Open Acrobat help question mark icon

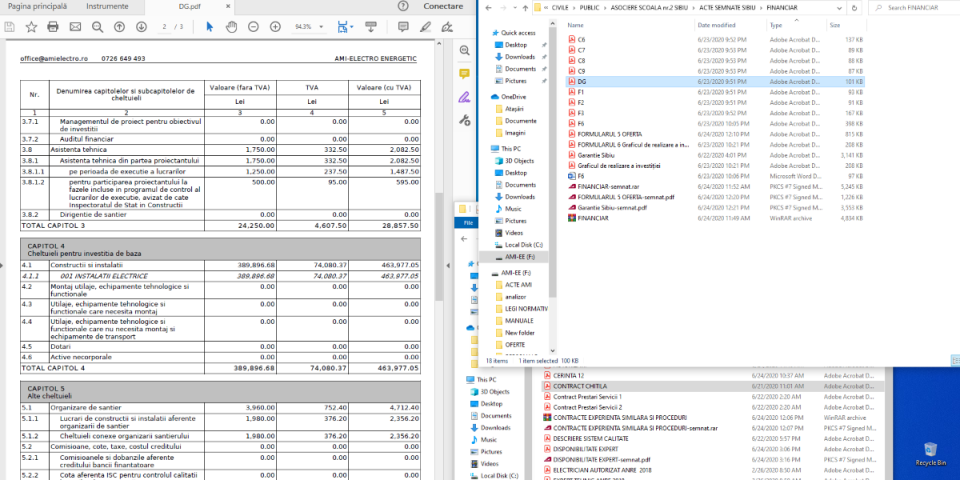coord(403,6)
